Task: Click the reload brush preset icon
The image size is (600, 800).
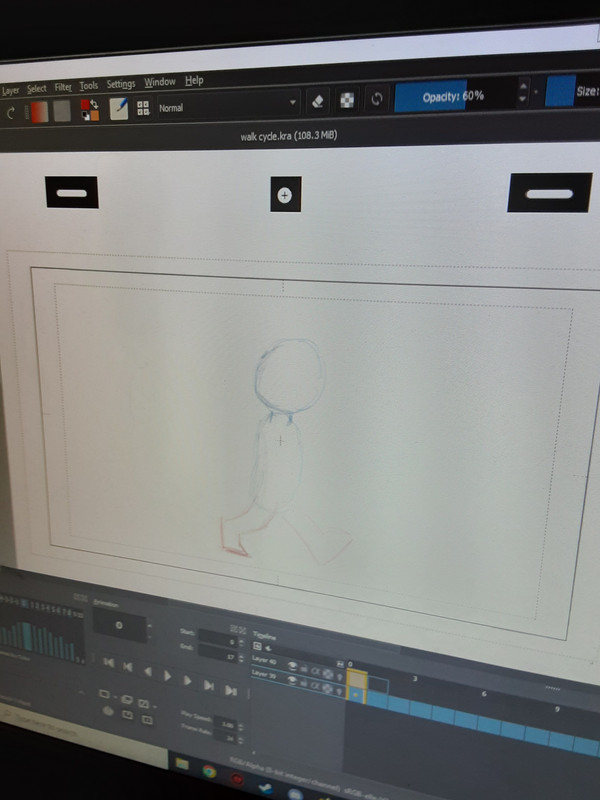Action: coord(377,98)
